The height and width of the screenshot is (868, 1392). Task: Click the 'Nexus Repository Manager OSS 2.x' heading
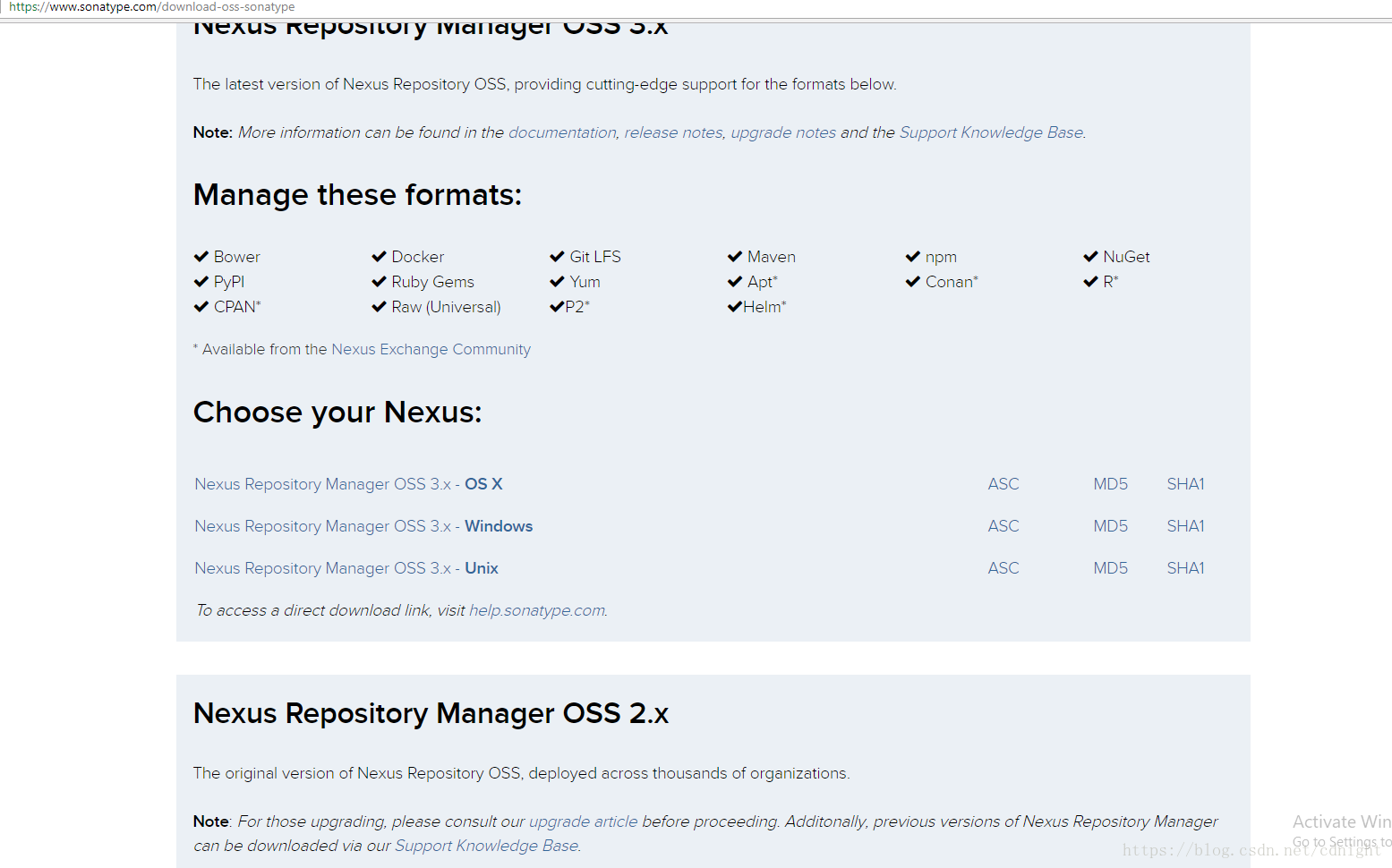[431, 713]
